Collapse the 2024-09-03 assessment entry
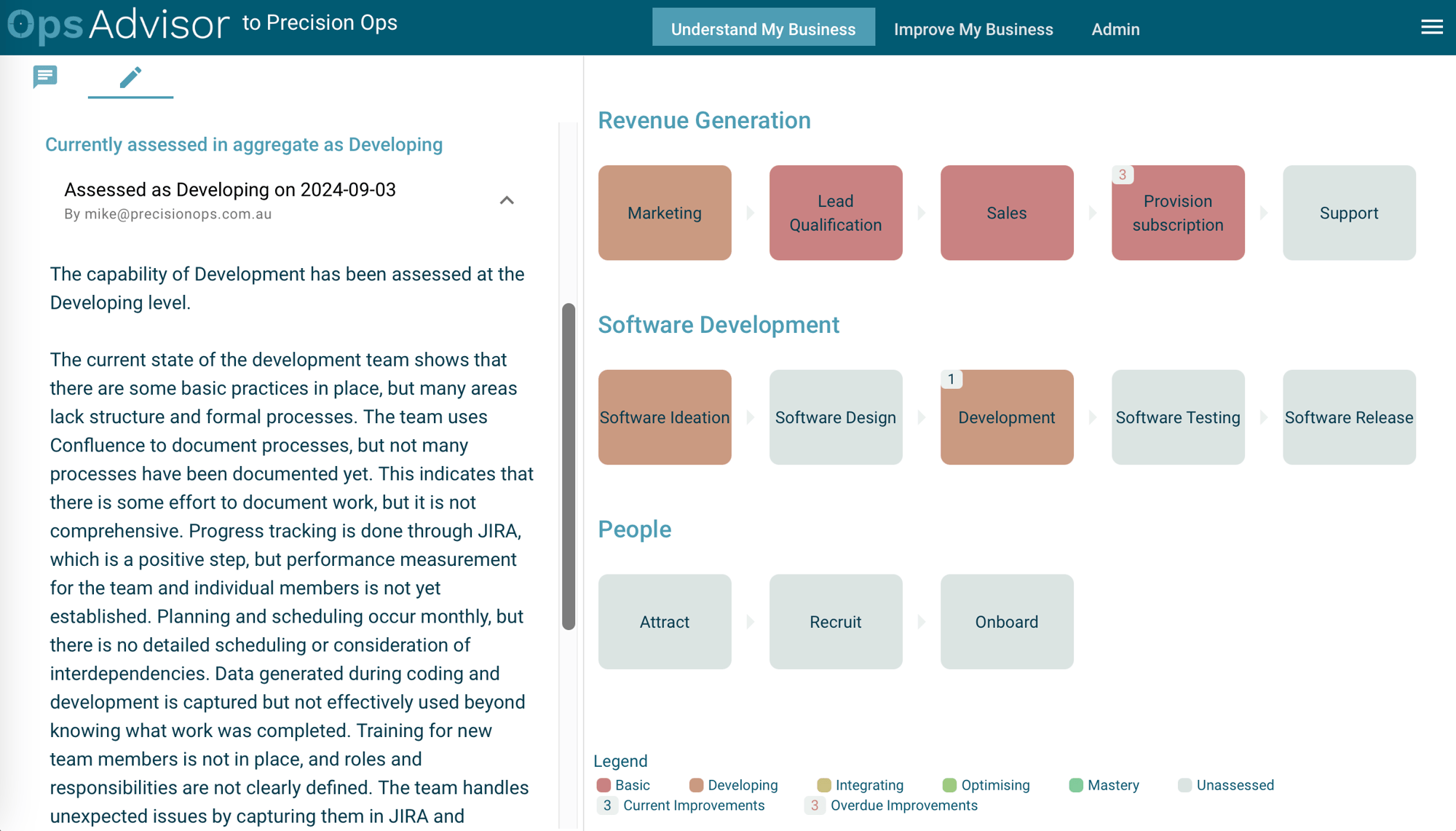Viewport: 1456px width, 831px height. (507, 200)
